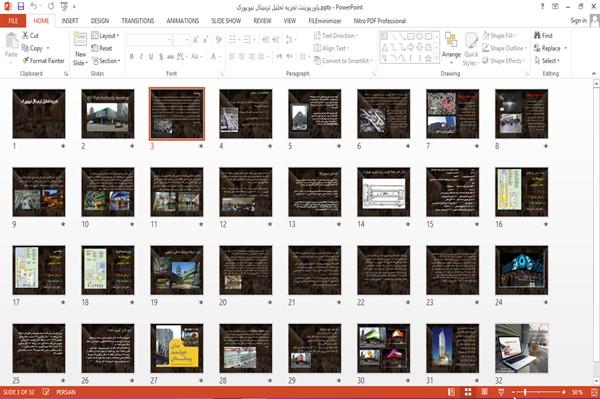Open Shape Outline dropdown
600x399 pixels.
504,48
